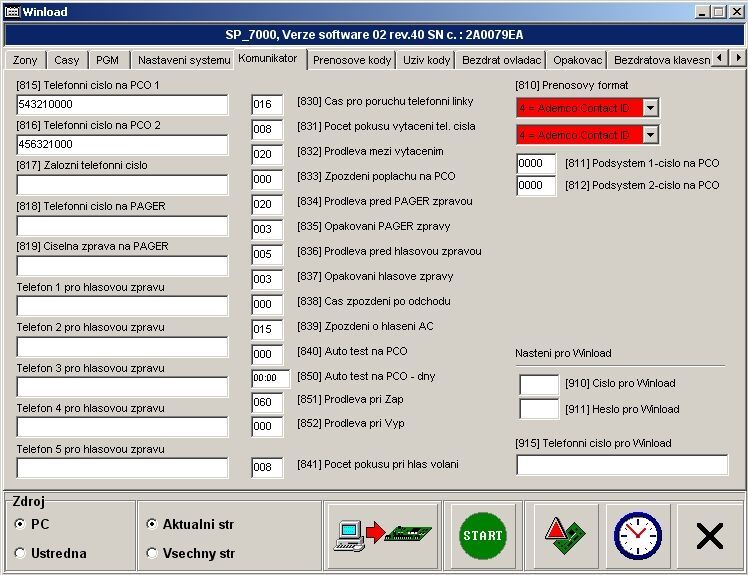Expand the second Ademco Contact ID dropdown
This screenshot has width=748, height=575.
(650, 135)
